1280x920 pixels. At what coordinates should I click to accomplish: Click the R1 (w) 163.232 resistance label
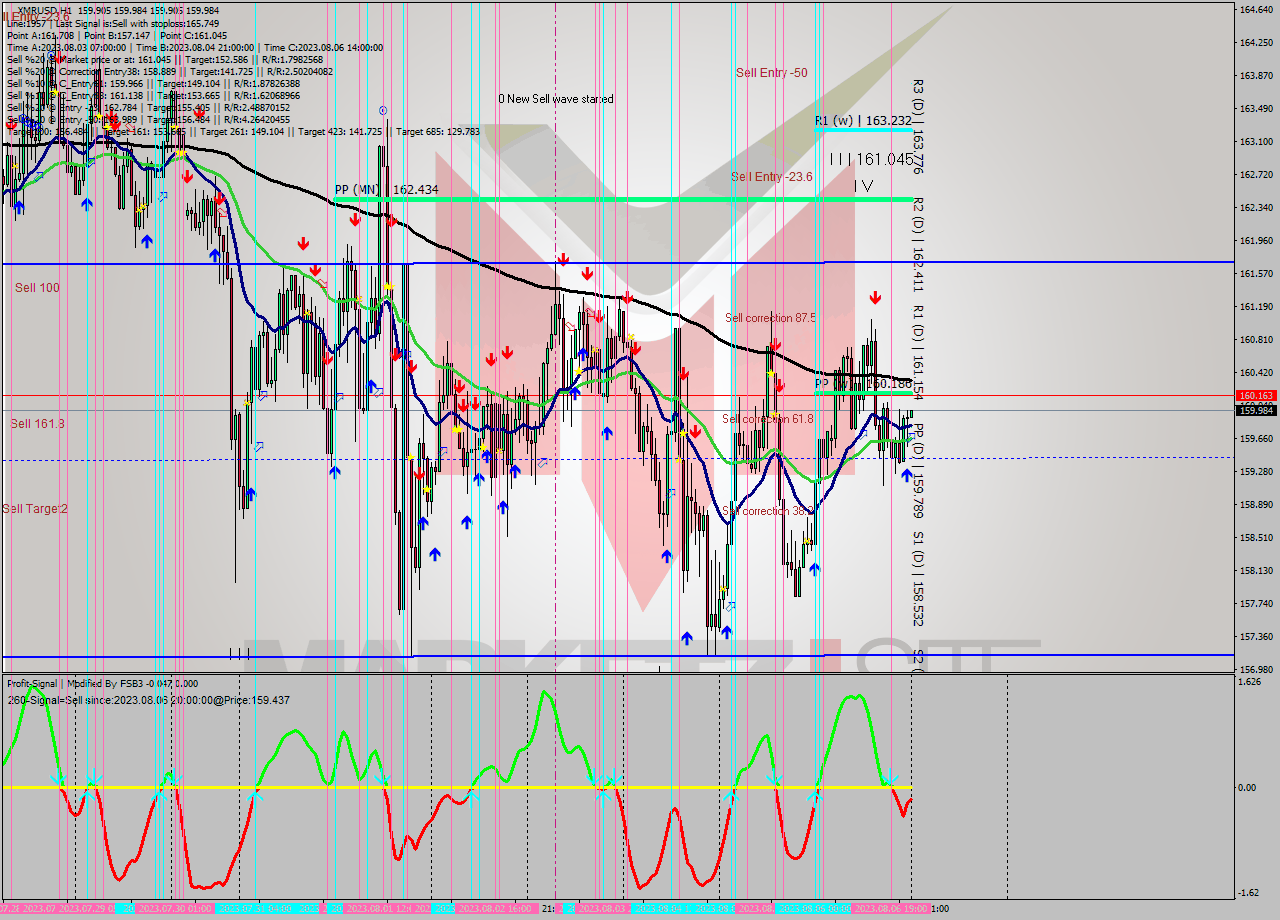(x=863, y=120)
